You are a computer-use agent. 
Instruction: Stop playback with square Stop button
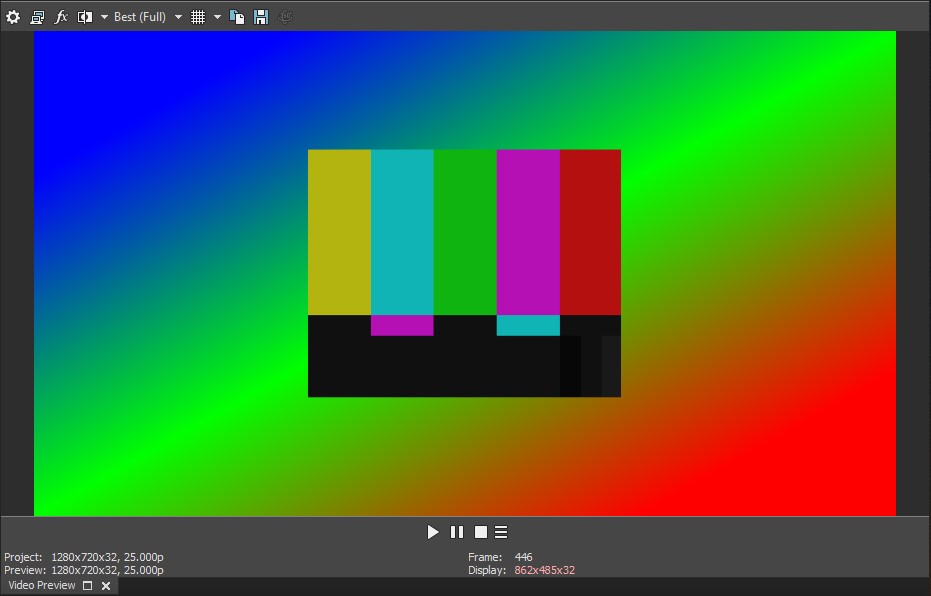pos(481,532)
